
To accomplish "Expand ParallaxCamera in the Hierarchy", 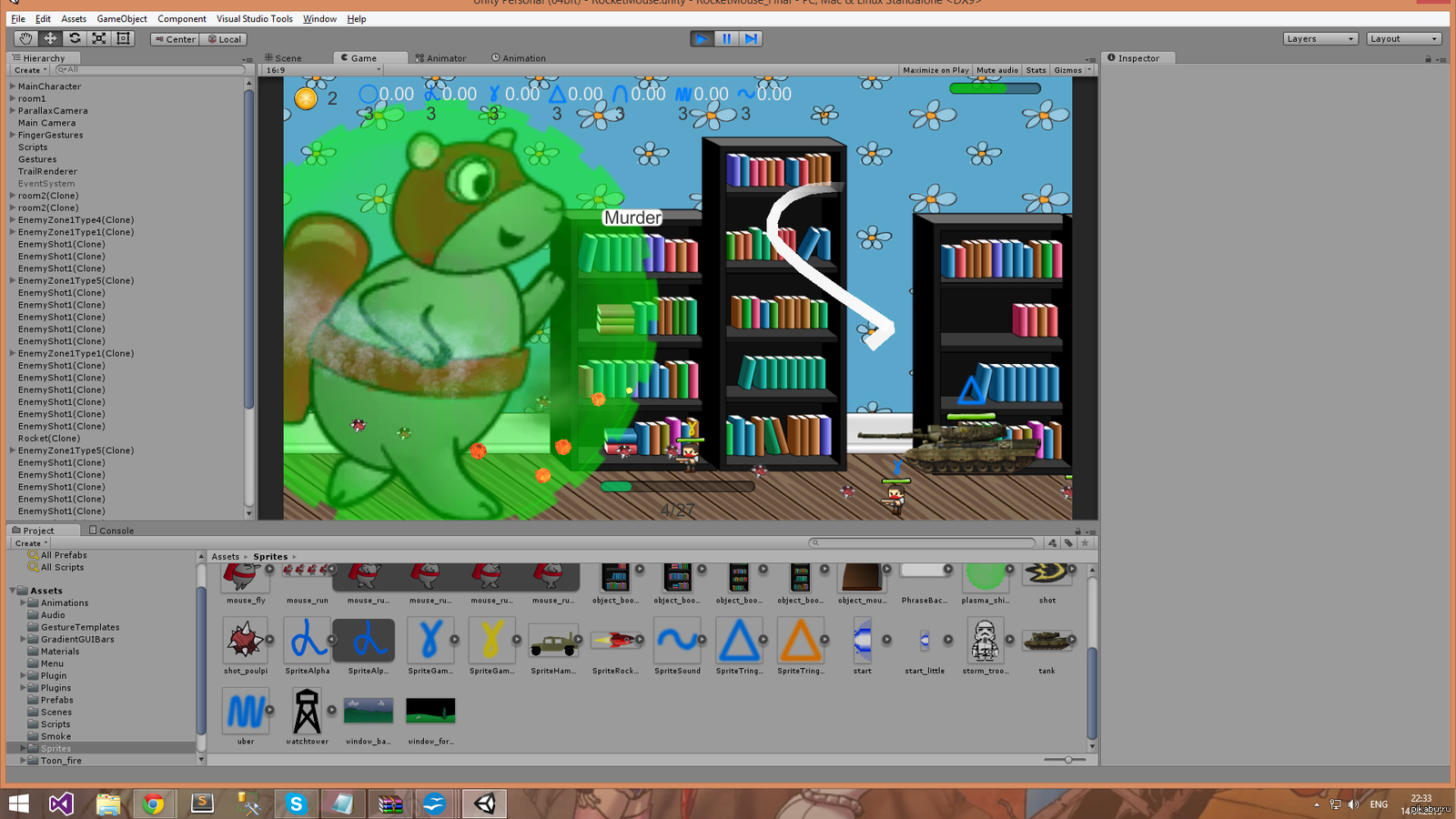I will click(x=13, y=111).
